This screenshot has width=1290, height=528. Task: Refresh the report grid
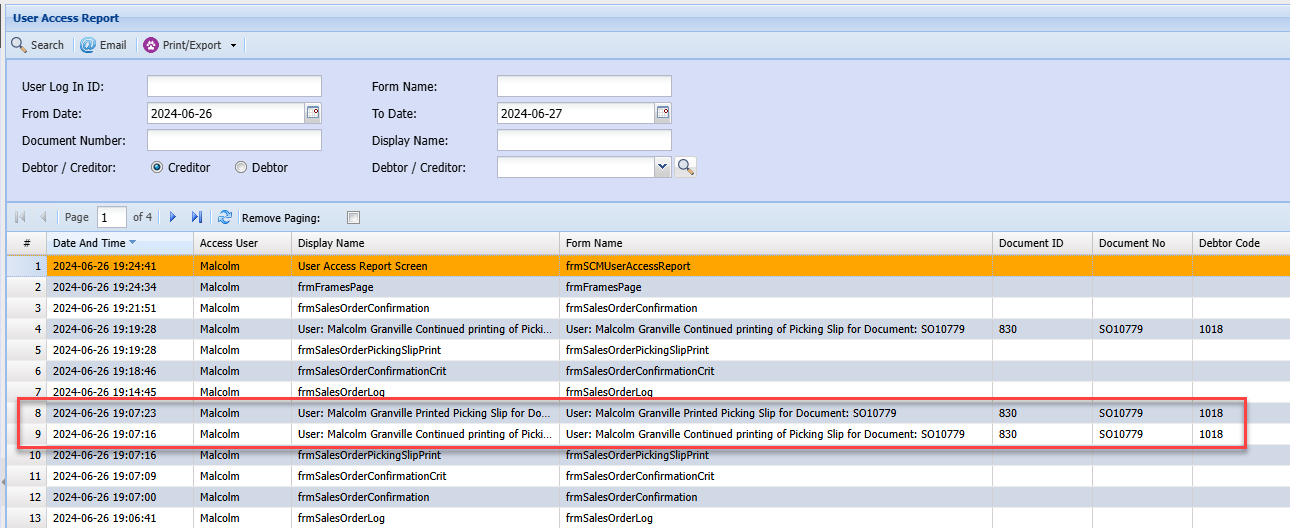coord(225,217)
